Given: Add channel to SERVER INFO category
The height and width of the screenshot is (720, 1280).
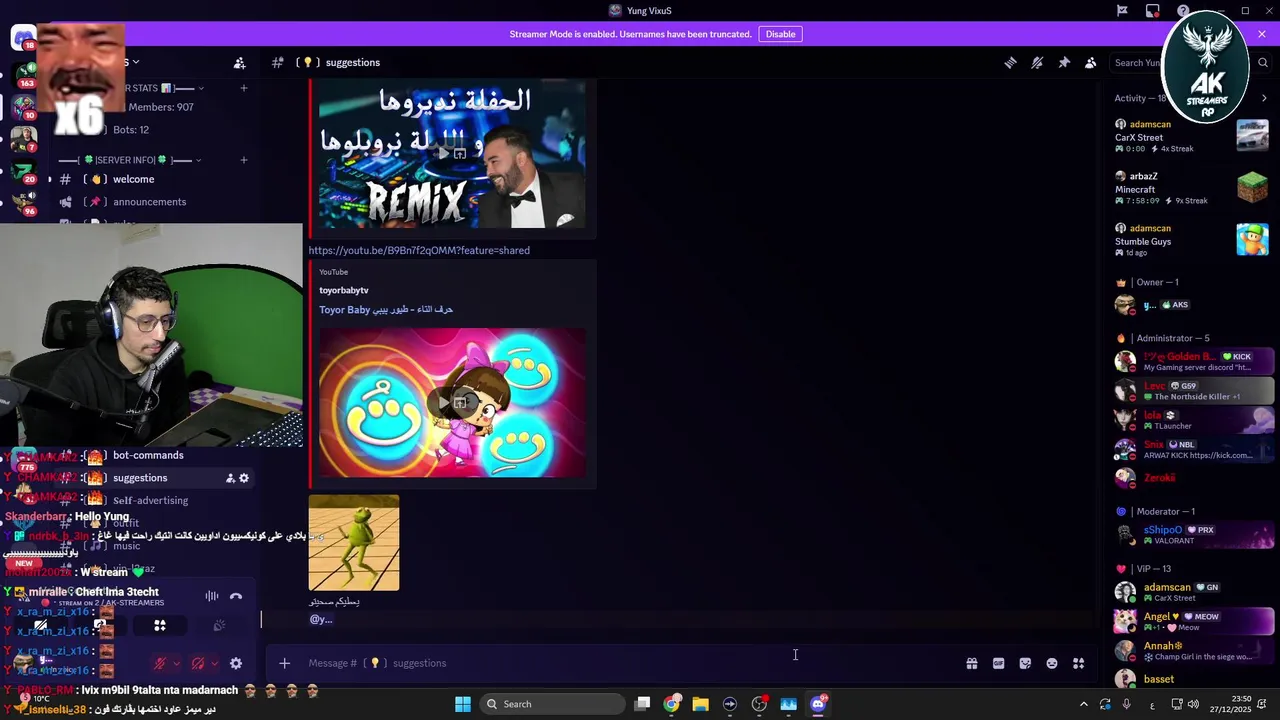Looking at the screenshot, I should 244,160.
